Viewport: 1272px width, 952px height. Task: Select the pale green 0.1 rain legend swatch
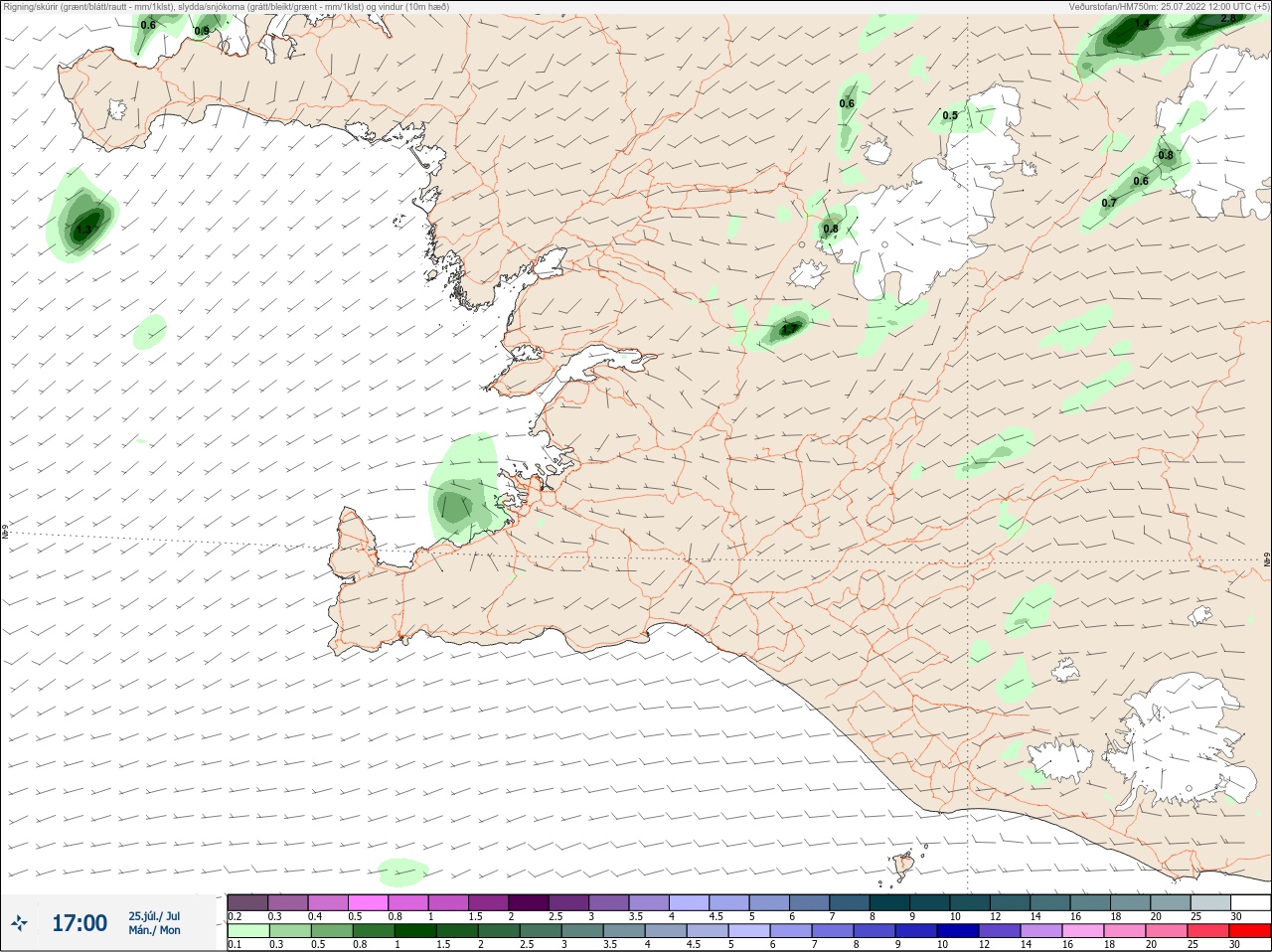(247, 931)
